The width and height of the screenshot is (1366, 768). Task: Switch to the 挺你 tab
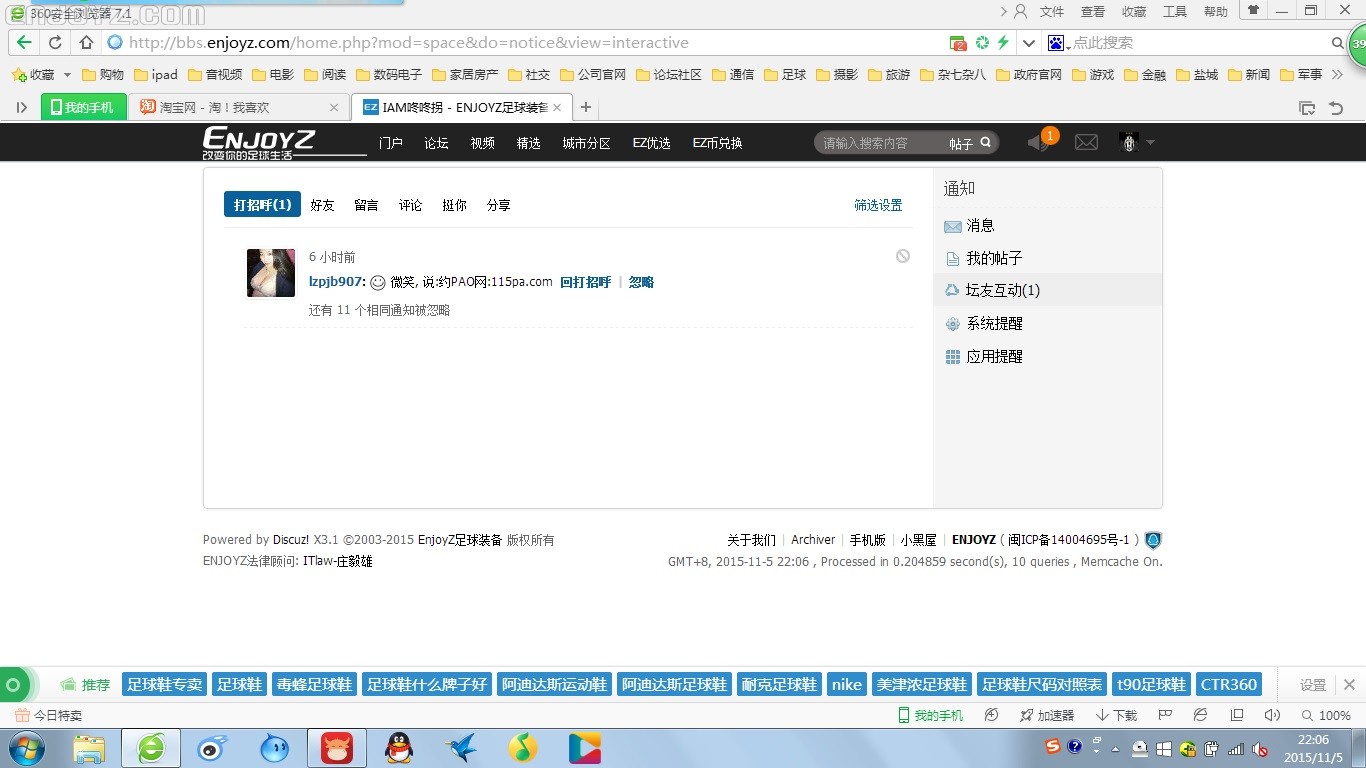click(x=454, y=205)
